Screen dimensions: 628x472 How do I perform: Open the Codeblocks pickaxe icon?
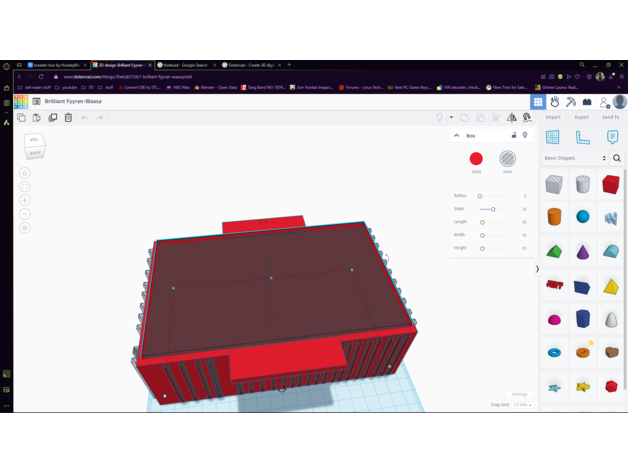click(x=571, y=102)
